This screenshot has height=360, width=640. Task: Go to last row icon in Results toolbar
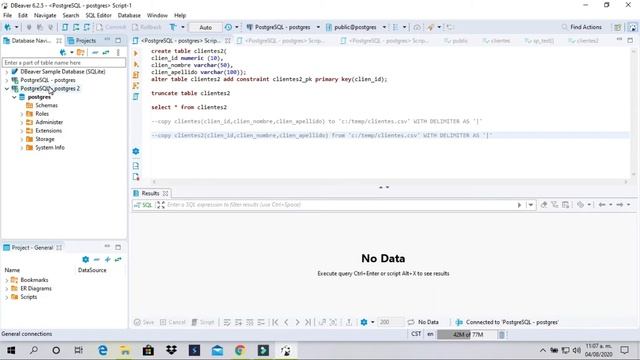click(308, 322)
